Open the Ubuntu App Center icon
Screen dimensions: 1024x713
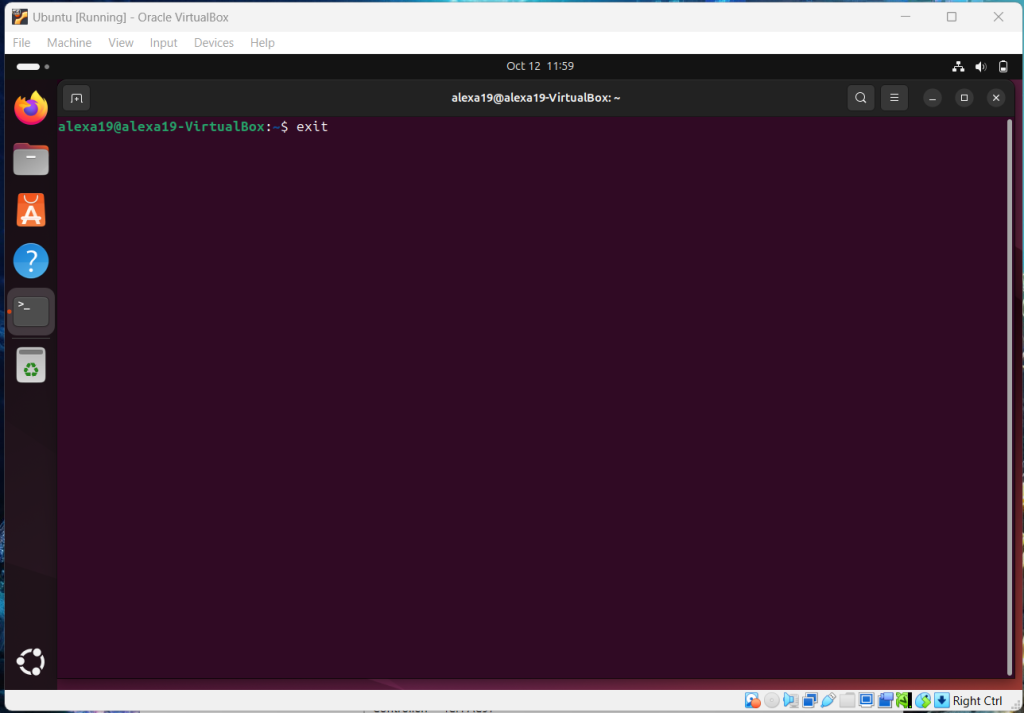click(x=31, y=210)
